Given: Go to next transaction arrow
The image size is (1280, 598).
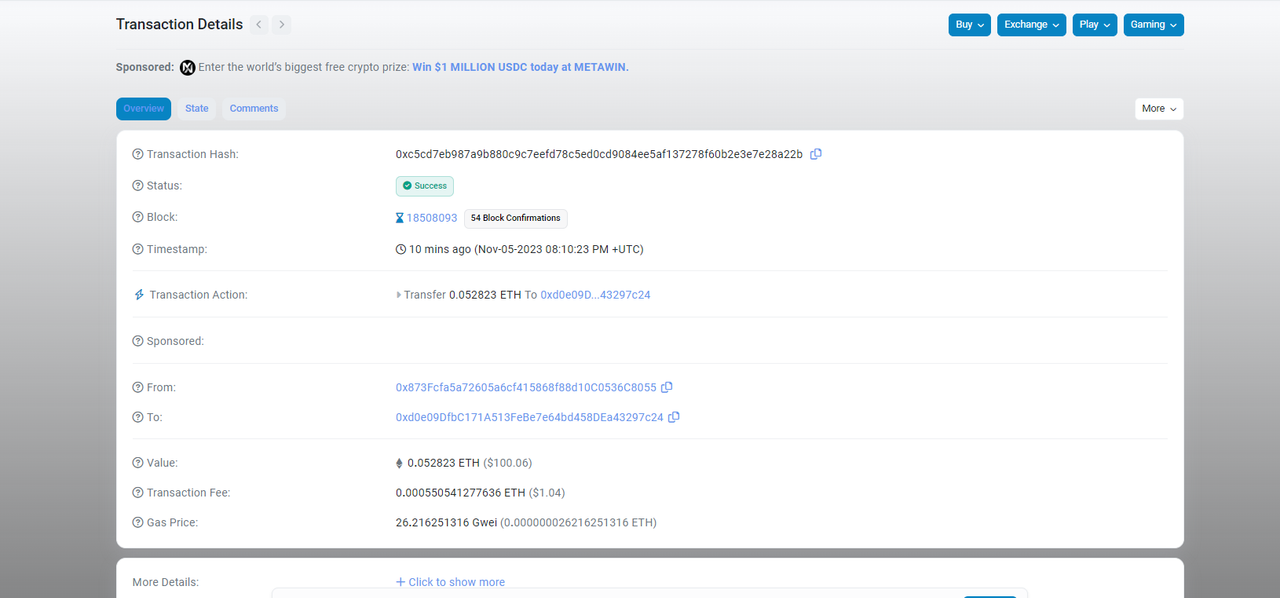Looking at the screenshot, I should tap(282, 24).
